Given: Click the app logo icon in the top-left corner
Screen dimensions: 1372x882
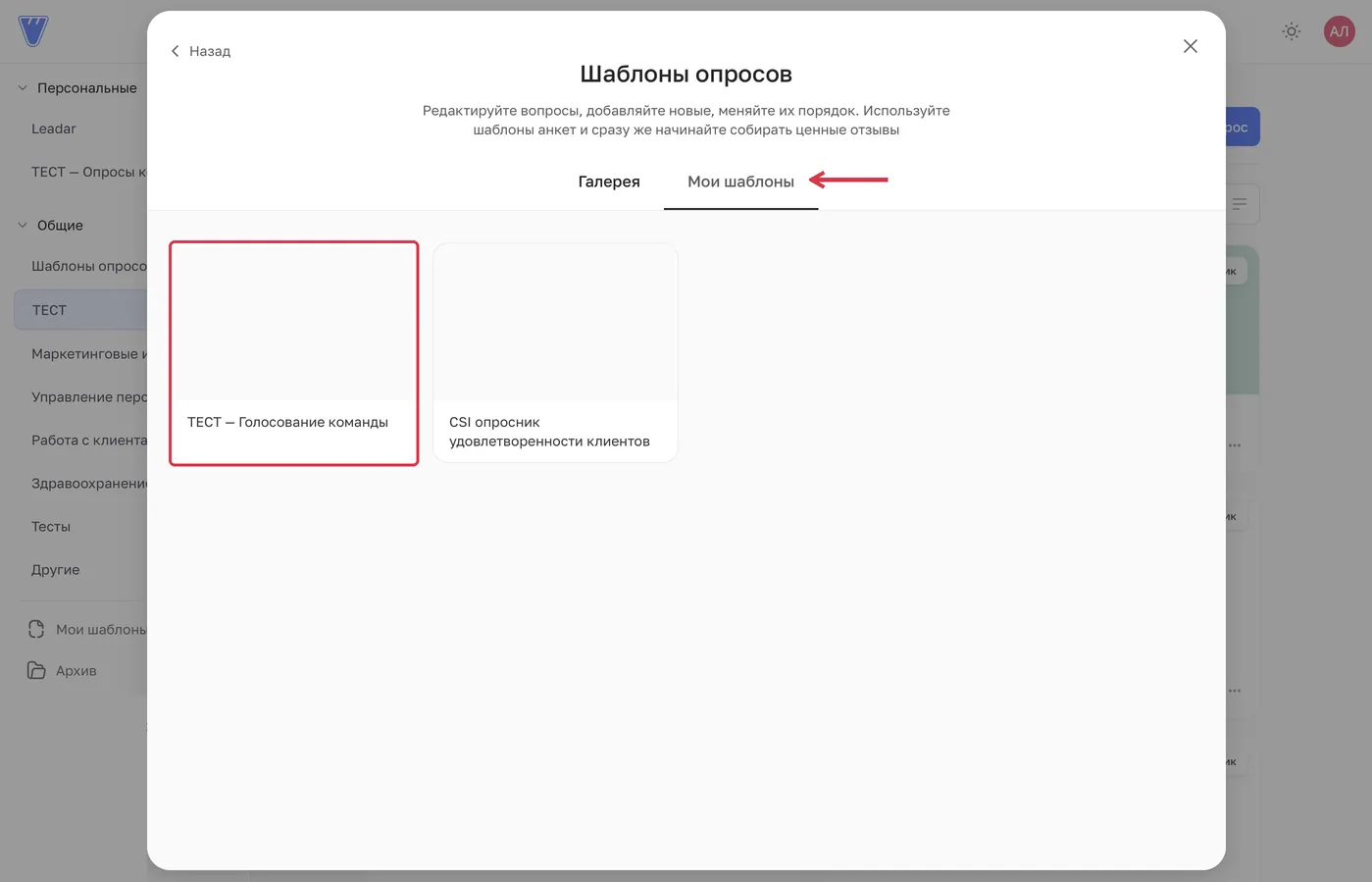Looking at the screenshot, I should (x=32, y=31).
